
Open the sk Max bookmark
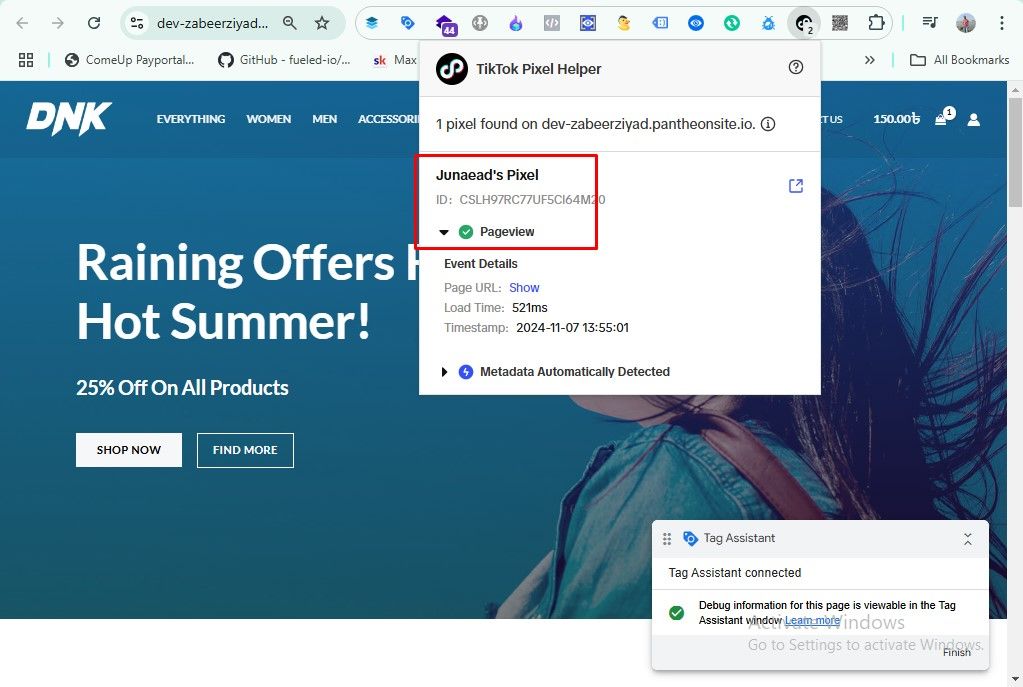(394, 60)
